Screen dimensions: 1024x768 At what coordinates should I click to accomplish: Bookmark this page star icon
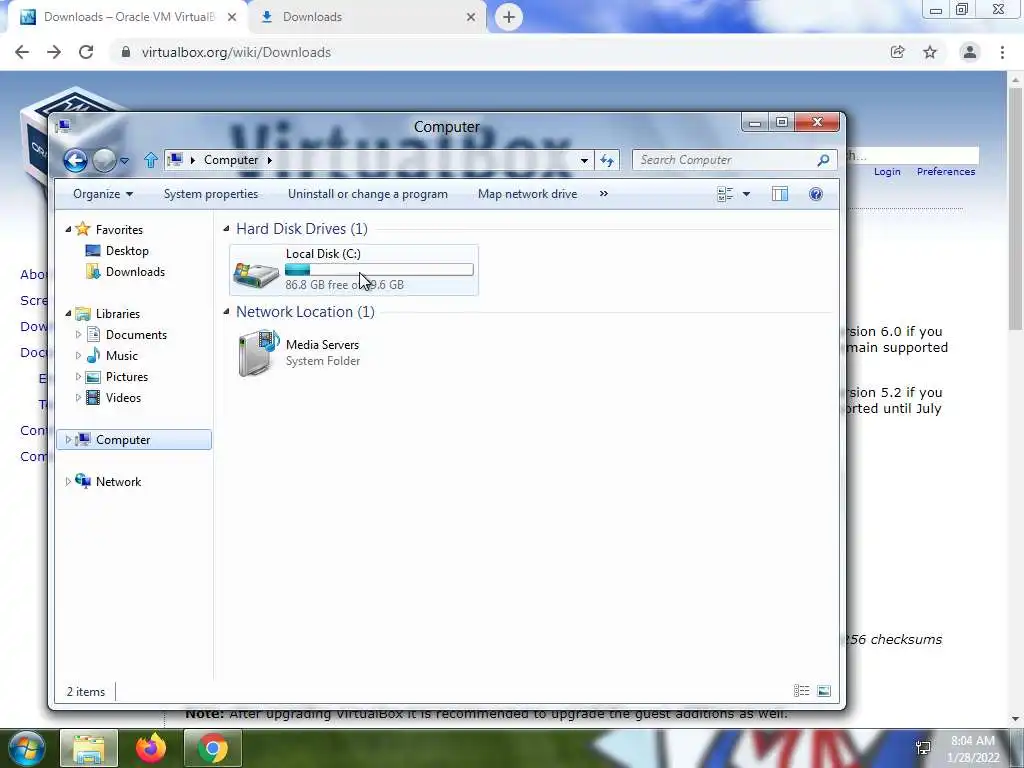point(930,52)
